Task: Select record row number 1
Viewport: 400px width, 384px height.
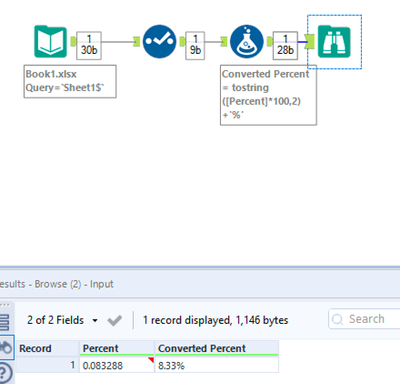Action: point(47,365)
